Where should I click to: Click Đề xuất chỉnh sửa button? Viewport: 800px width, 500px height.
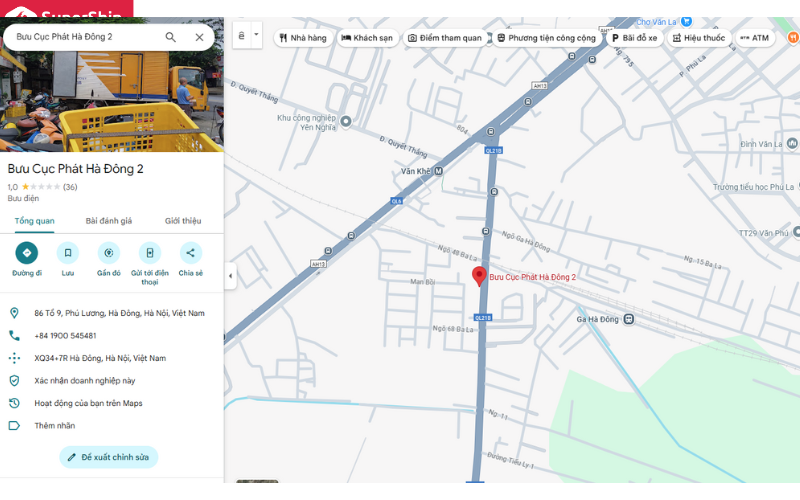pyautogui.click(x=109, y=457)
